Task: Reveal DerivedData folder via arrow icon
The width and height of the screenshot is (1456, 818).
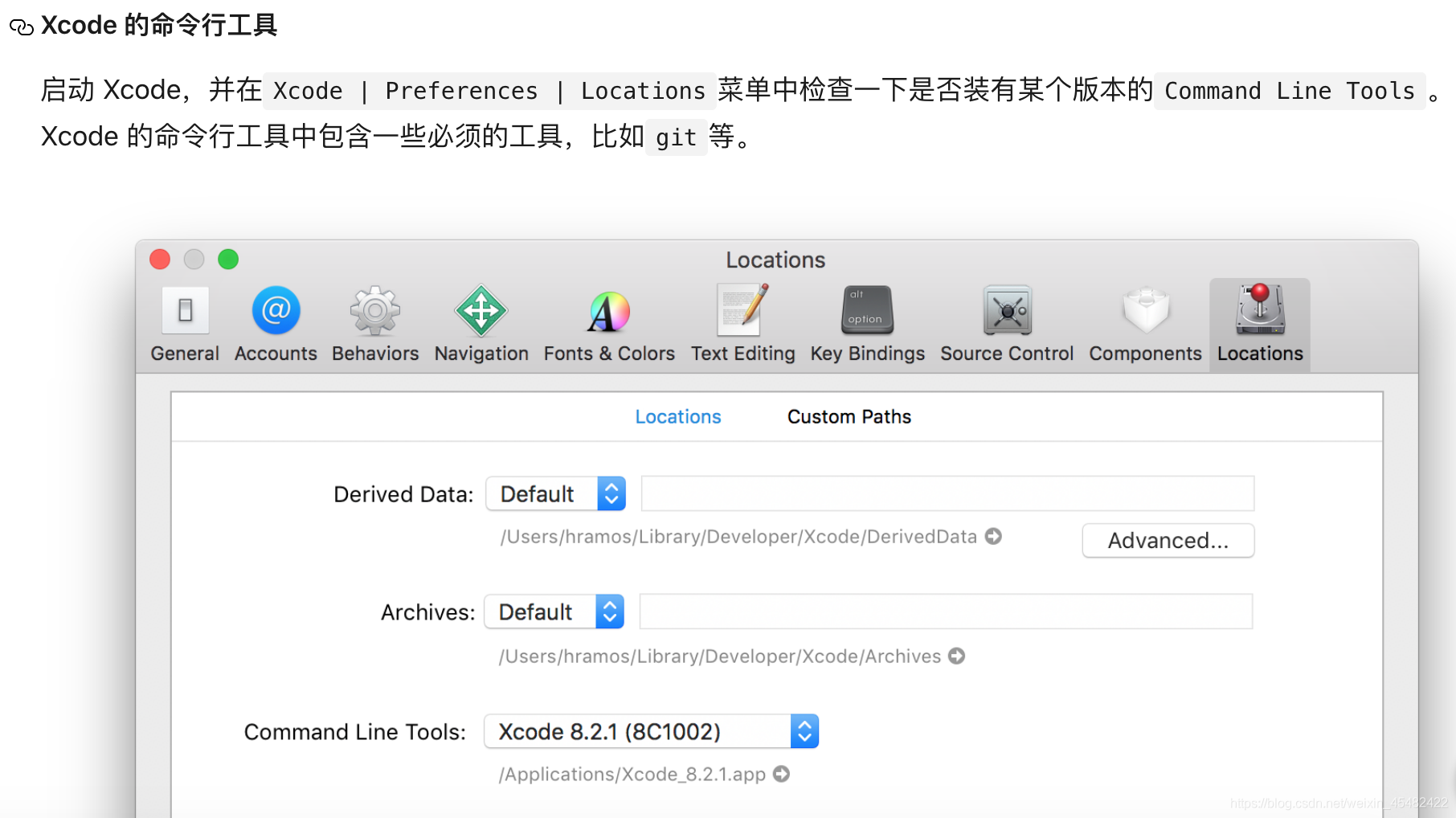Action: click(x=994, y=536)
